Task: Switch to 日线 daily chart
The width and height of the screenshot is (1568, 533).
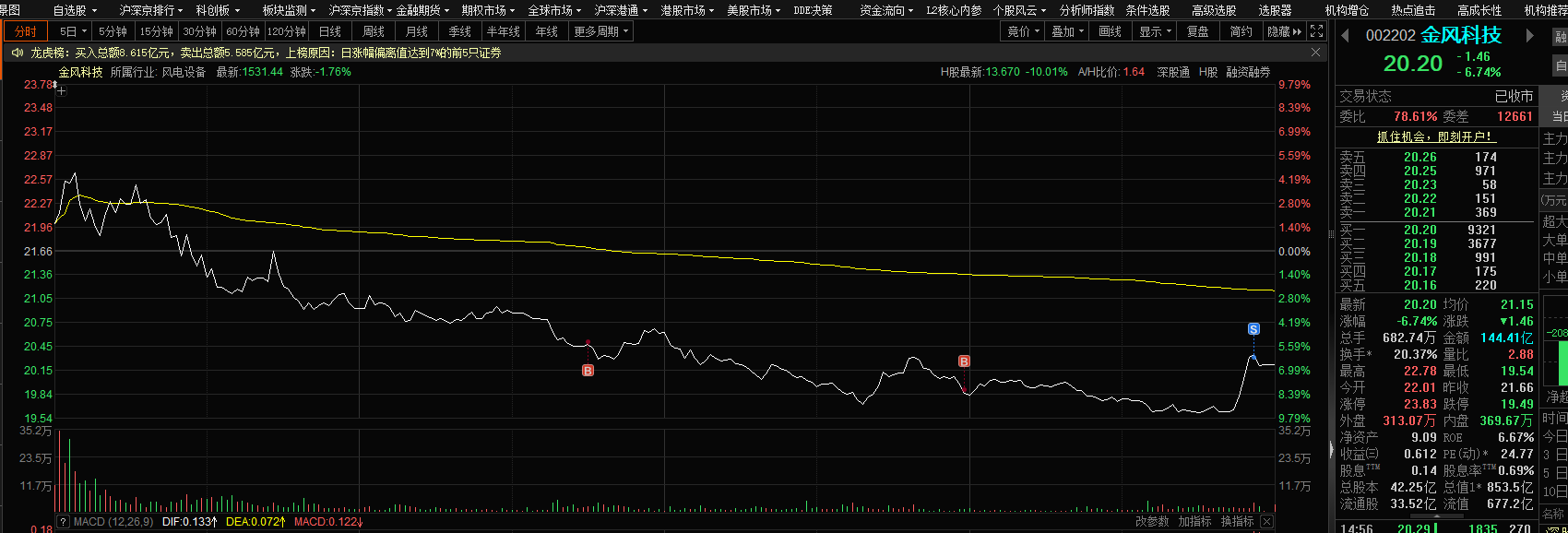Action: pyautogui.click(x=330, y=31)
